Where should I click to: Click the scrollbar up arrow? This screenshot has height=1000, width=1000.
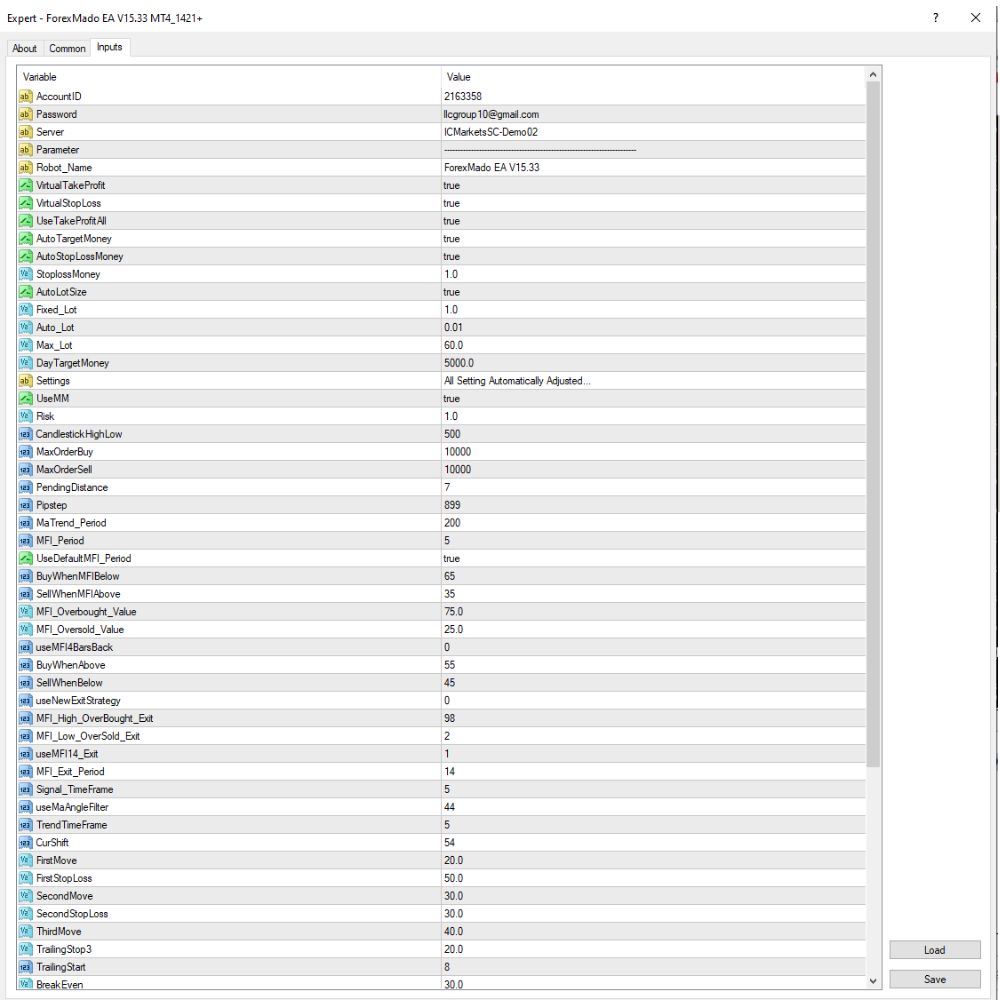pos(873,75)
